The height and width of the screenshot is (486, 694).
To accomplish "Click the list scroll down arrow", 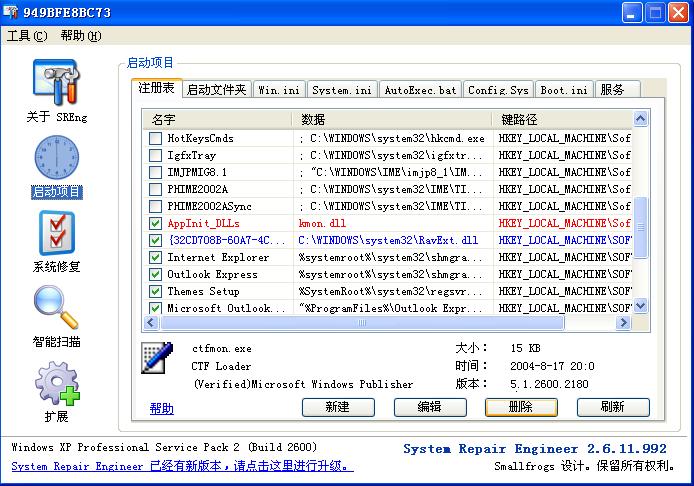I will click(640, 306).
